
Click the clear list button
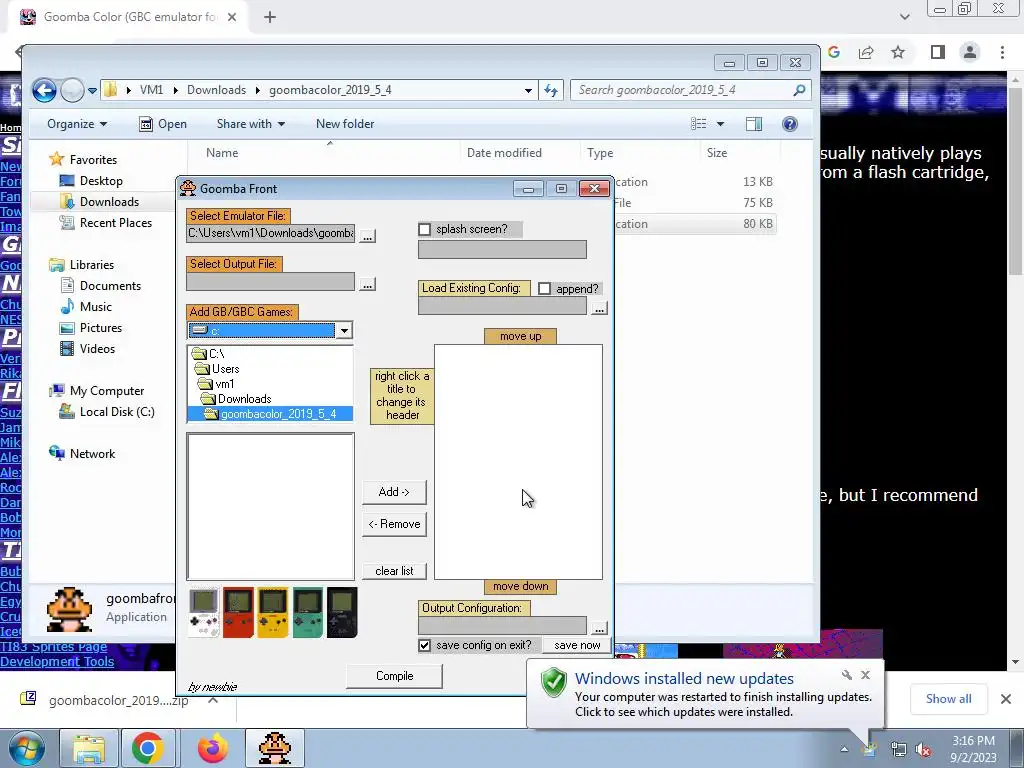pos(394,571)
